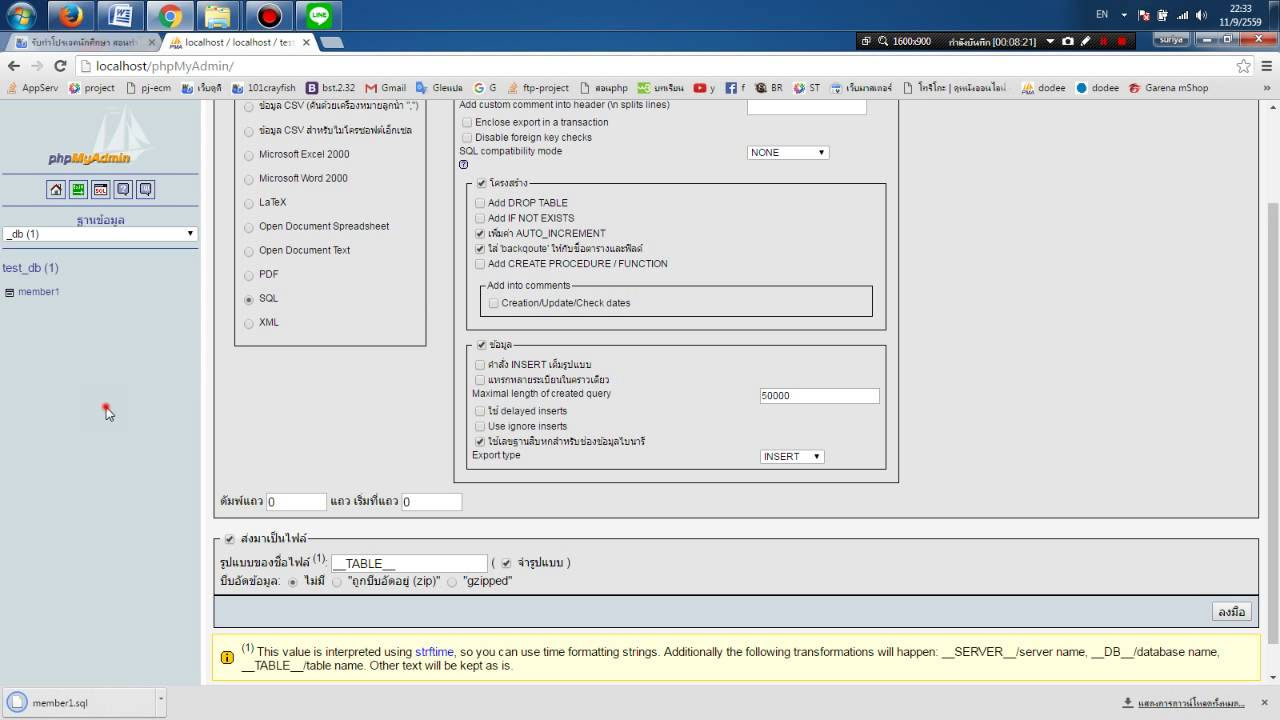Select the PDF export format
This screenshot has width=1280, height=720.
tap(249, 275)
